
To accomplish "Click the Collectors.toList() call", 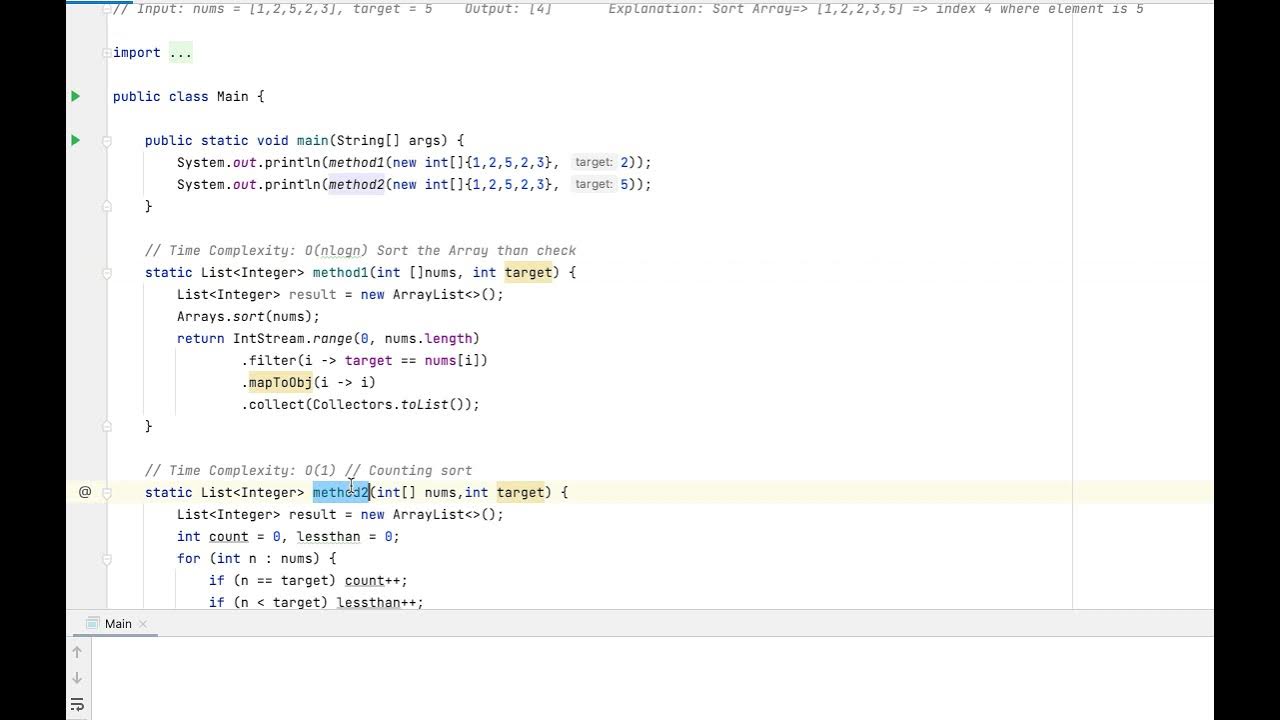I will [x=391, y=404].
